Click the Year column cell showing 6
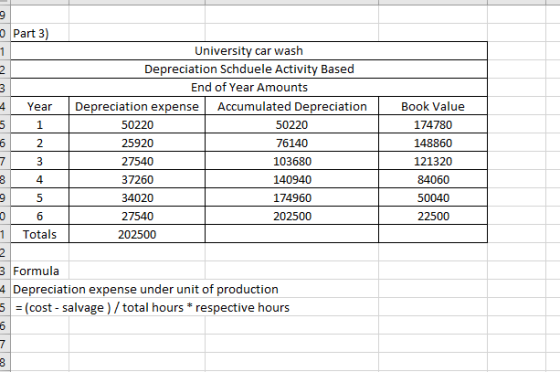The width and height of the screenshot is (560, 372). point(40,216)
